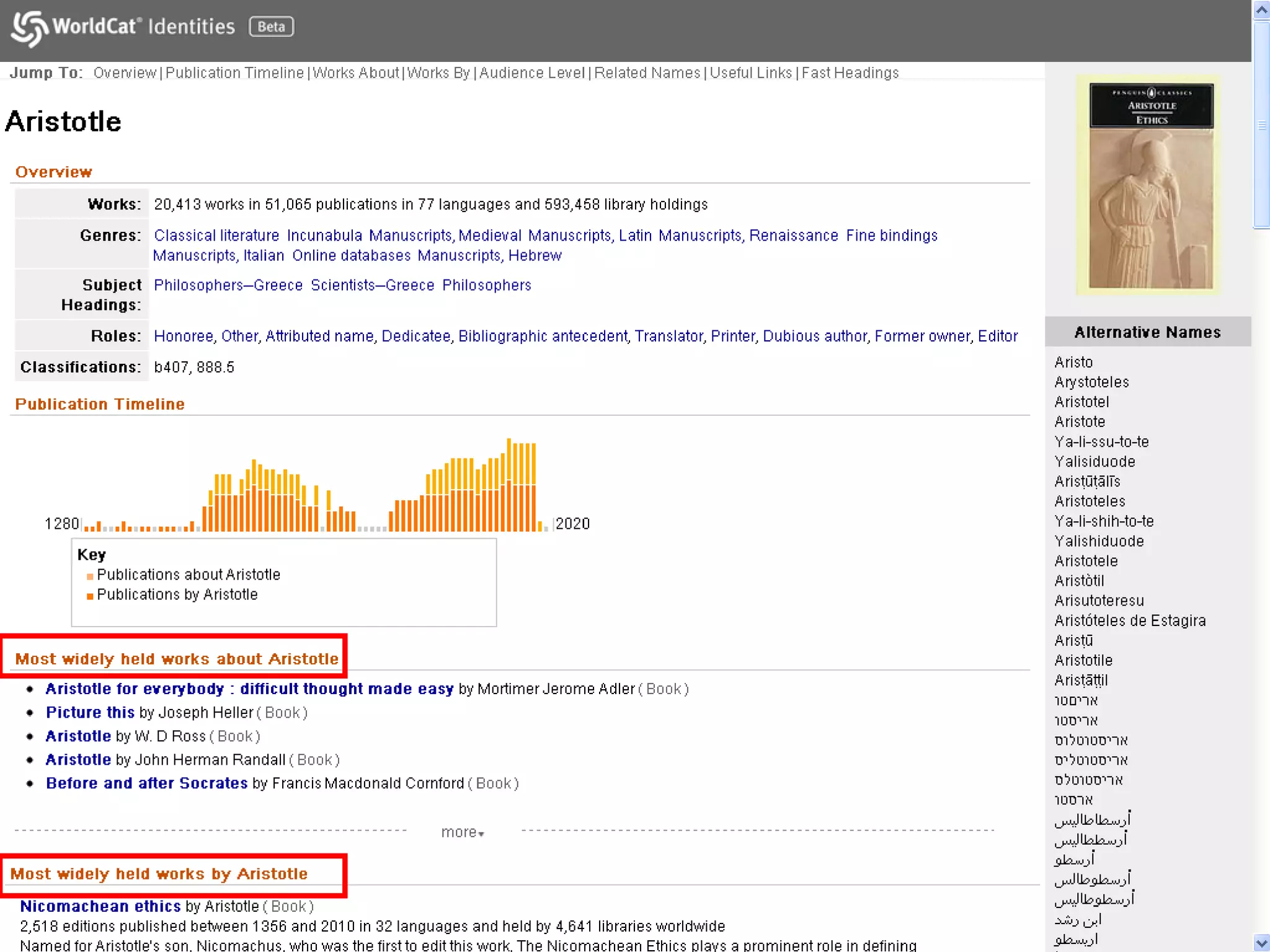The image size is (1270, 952).
Task: Click the light orange key square for publications about
Action: coord(90,576)
